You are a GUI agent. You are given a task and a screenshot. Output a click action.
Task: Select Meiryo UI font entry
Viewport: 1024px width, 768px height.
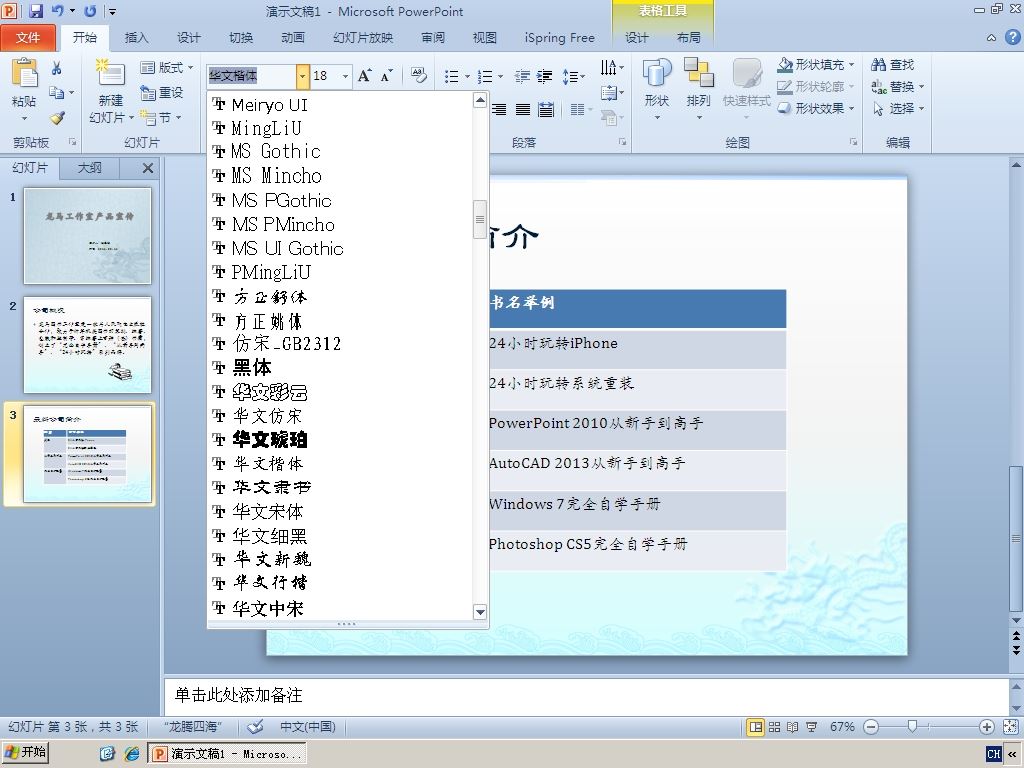[x=340, y=104]
